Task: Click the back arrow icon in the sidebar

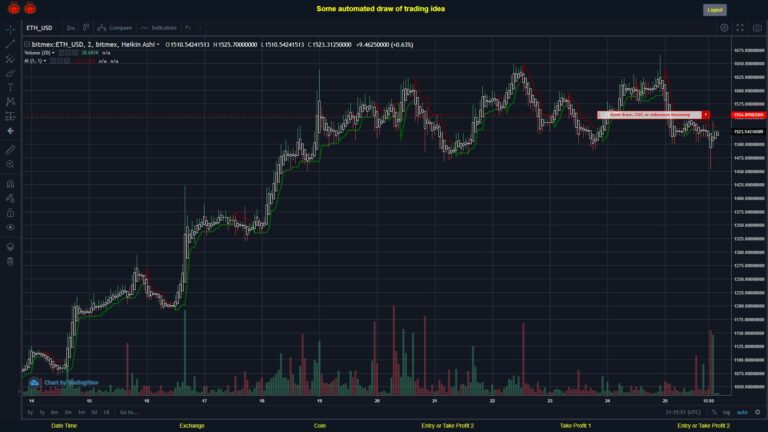Action: (x=10, y=131)
